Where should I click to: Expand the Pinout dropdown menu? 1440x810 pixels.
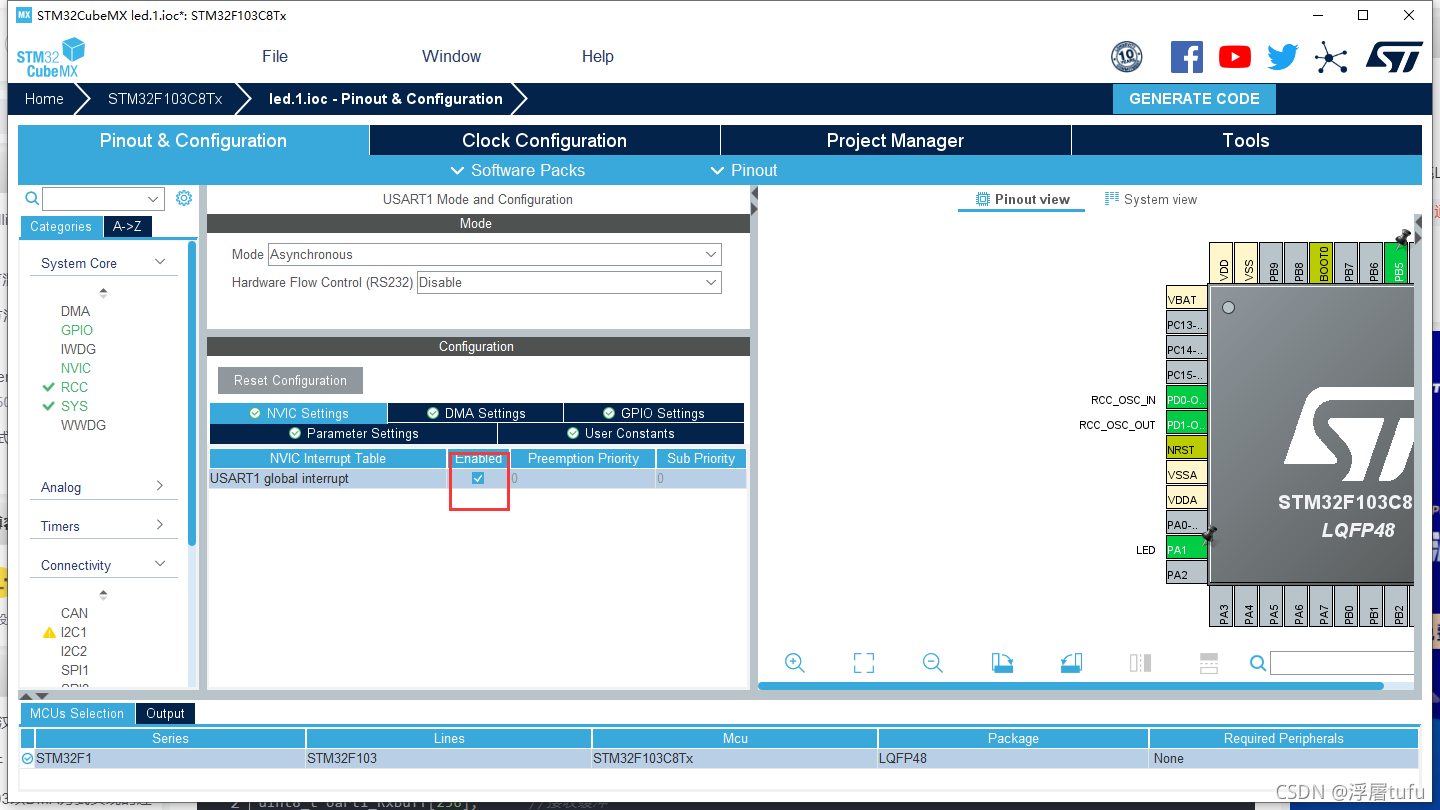point(743,170)
